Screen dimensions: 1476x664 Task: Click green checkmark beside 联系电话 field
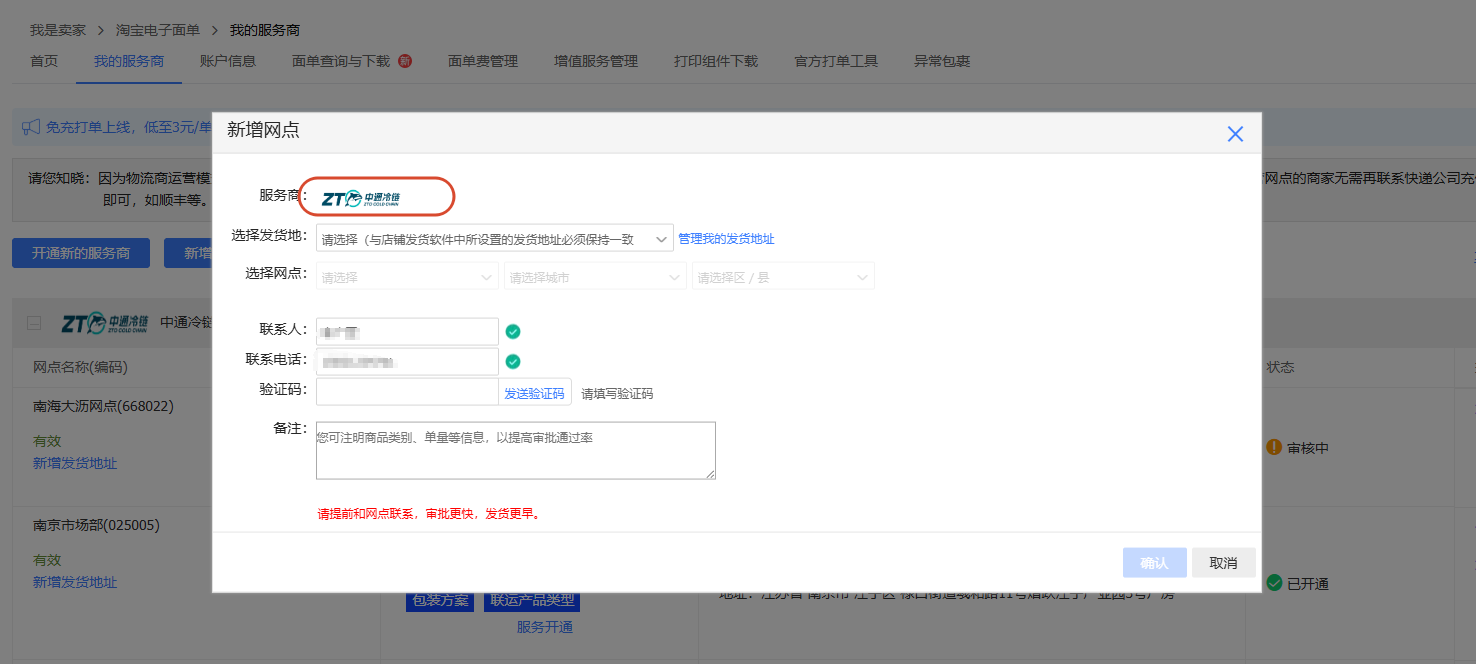click(x=513, y=362)
